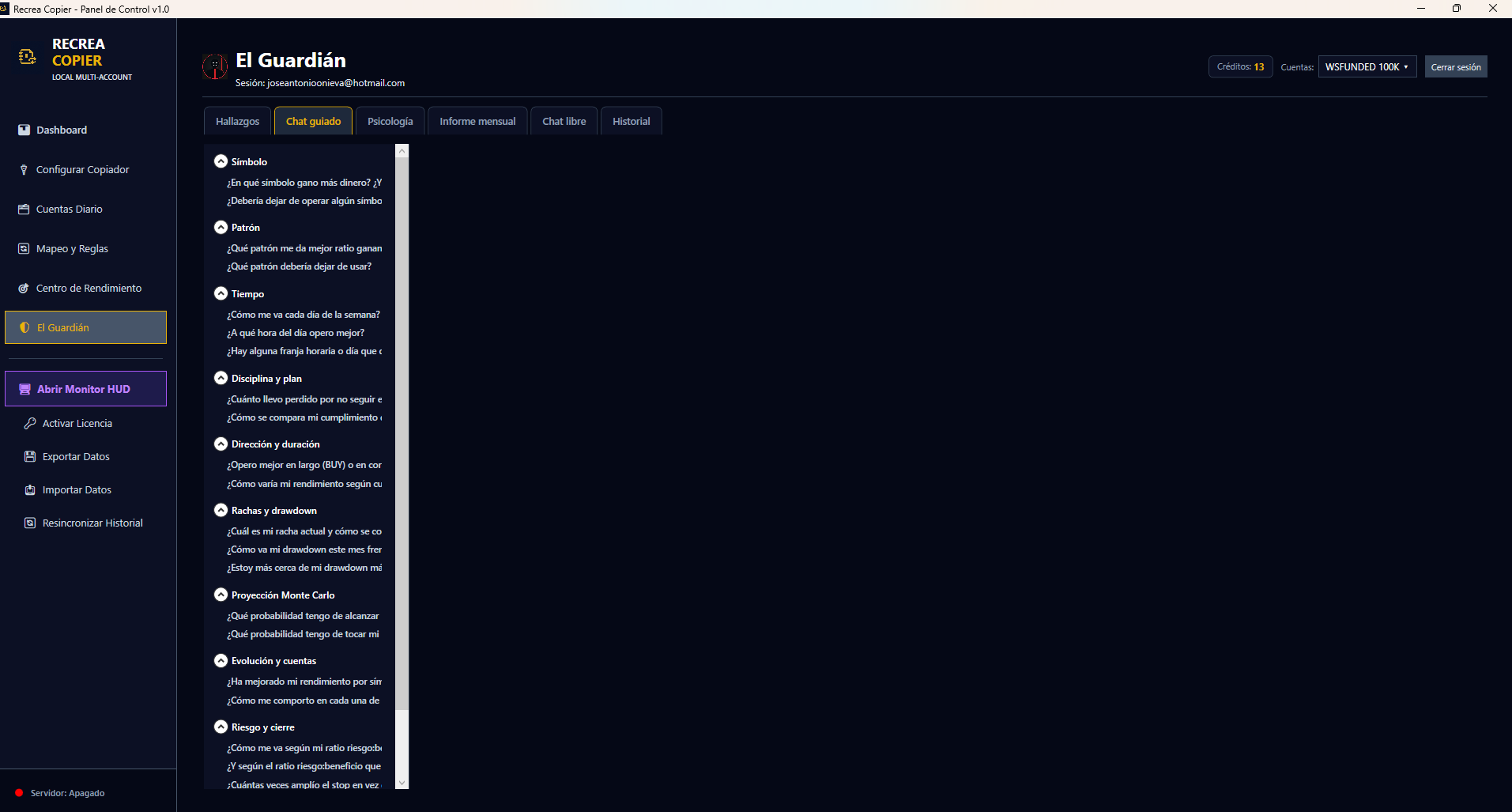Open the Historial tab
The image size is (1512, 812).
click(631, 121)
